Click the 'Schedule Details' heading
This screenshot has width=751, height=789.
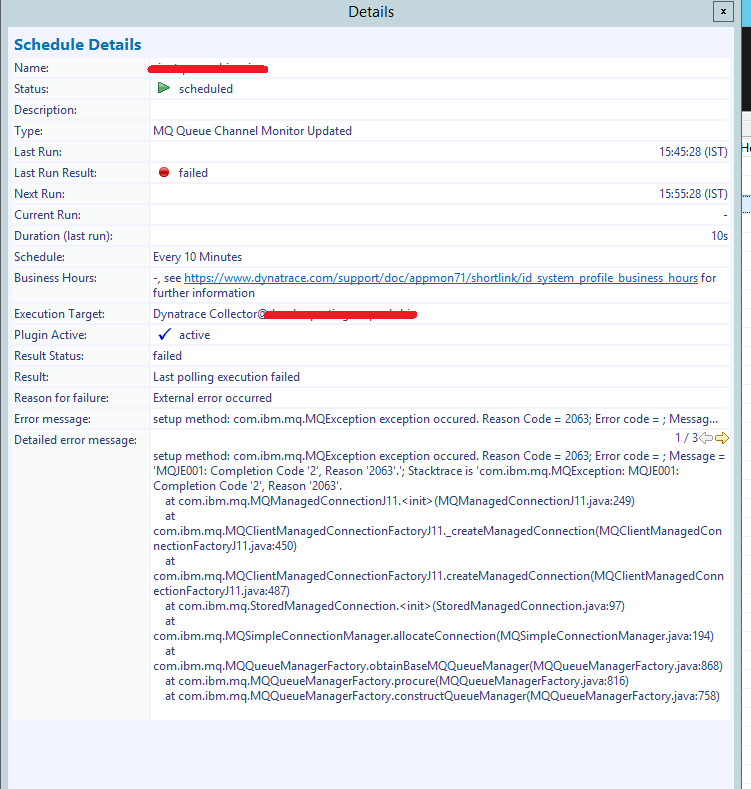coord(78,45)
